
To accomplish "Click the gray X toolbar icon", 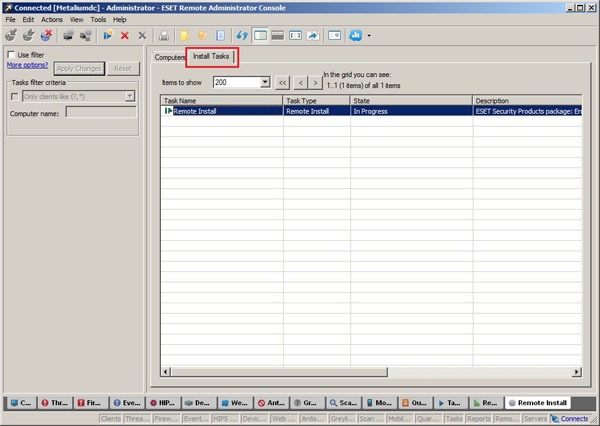I will pyautogui.click(x=142, y=36).
